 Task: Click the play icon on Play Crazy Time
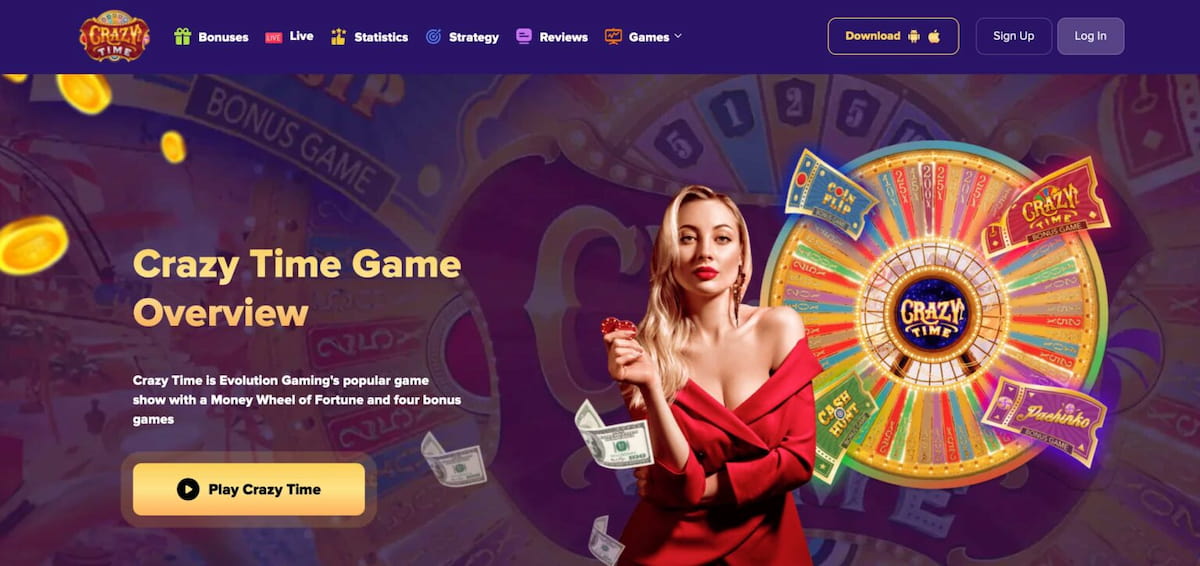tap(188, 489)
